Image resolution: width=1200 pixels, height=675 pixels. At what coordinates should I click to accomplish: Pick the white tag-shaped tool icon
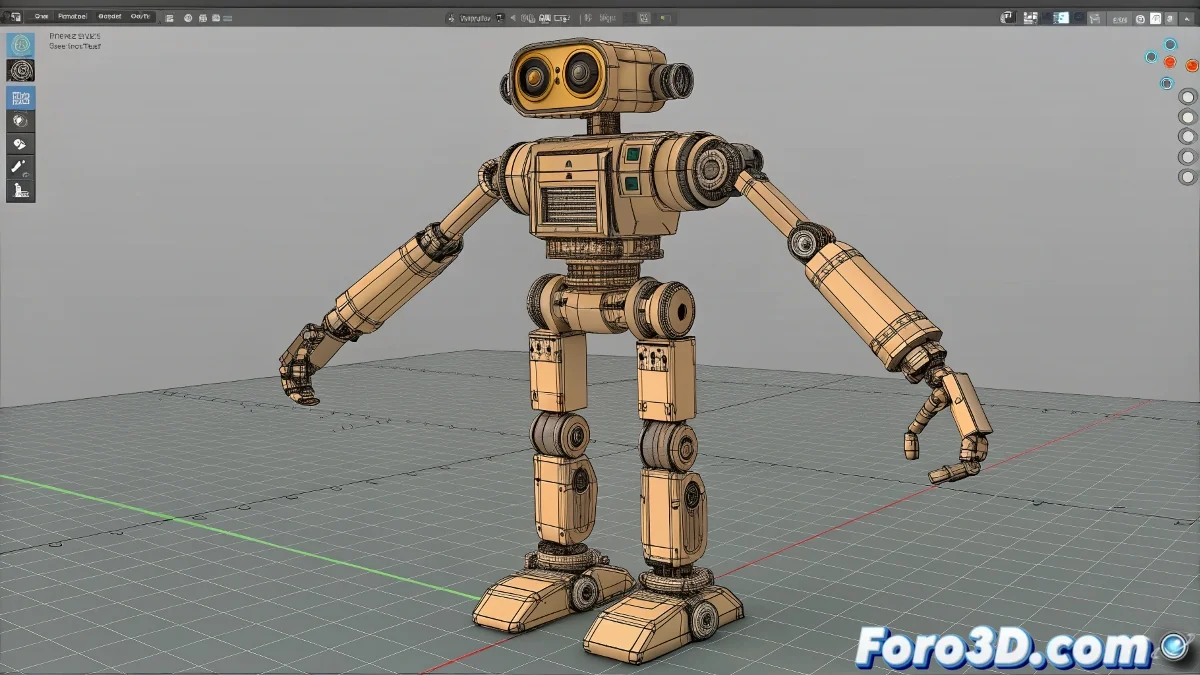click(20, 143)
